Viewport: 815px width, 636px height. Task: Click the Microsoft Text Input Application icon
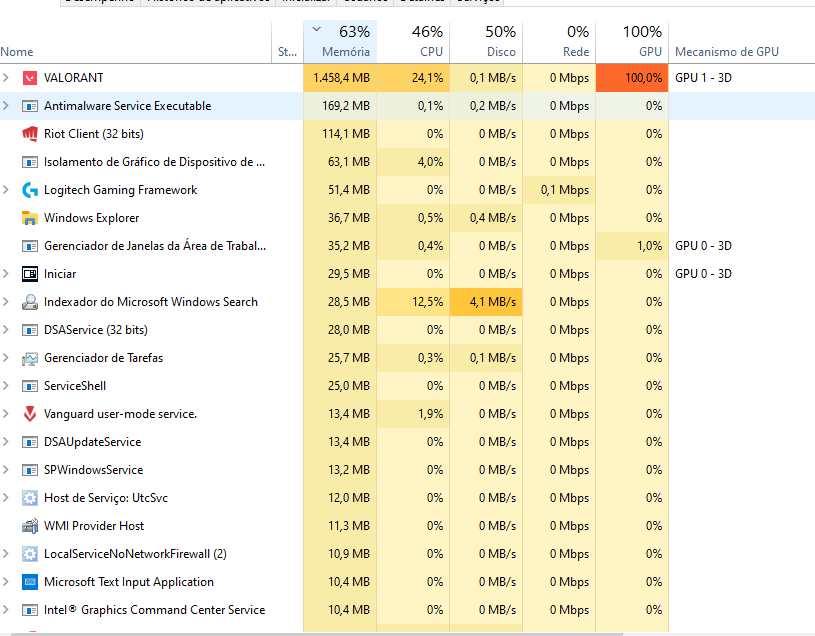pyautogui.click(x=30, y=582)
